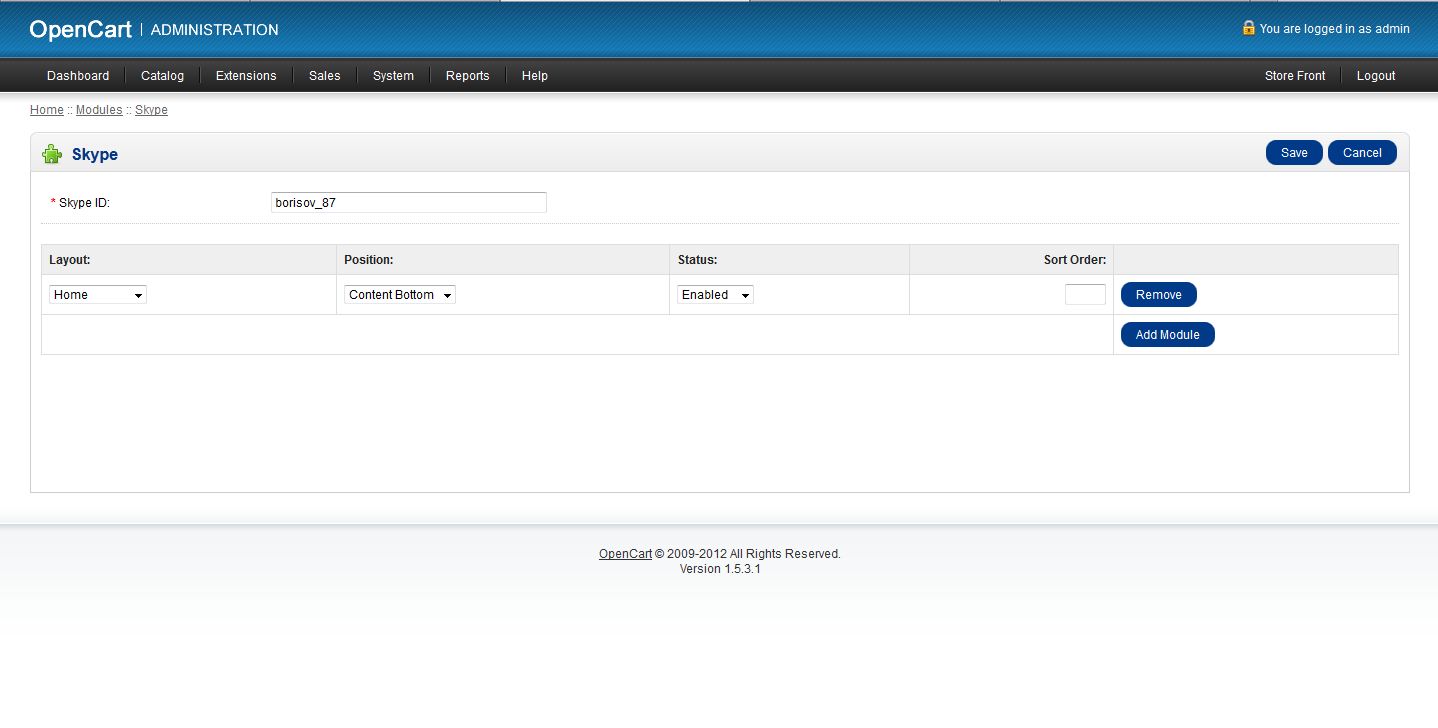Open the Sales menu

click(325, 76)
